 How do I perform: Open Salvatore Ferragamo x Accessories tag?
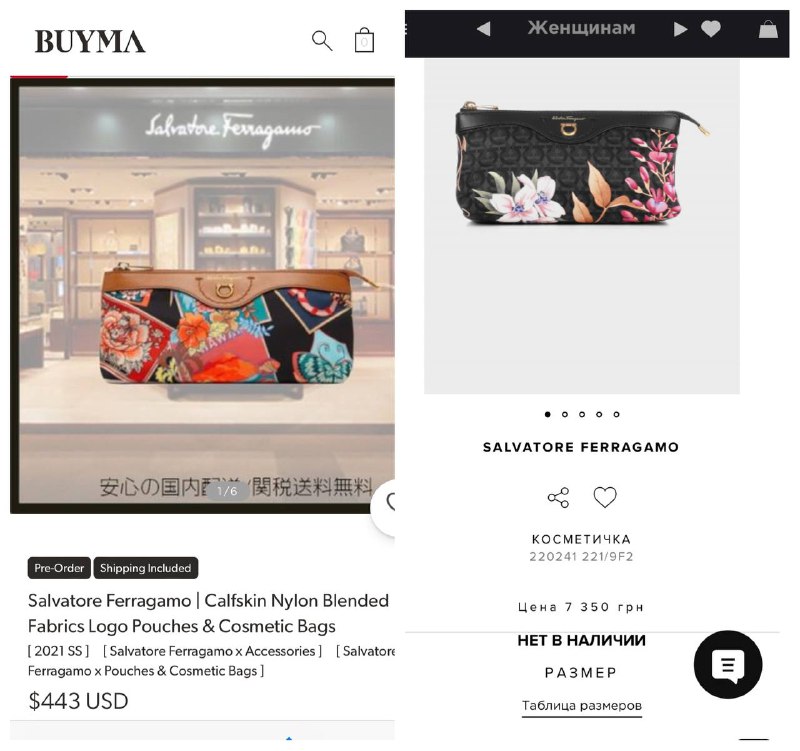coord(212,651)
